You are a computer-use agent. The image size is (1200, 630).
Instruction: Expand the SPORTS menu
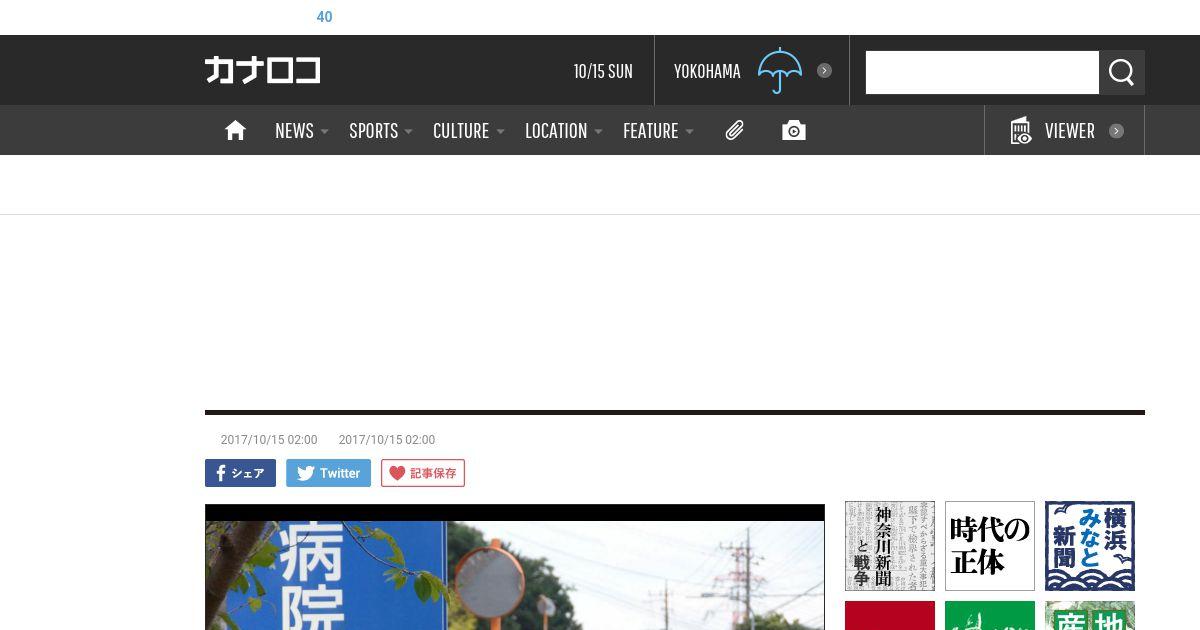(380, 131)
